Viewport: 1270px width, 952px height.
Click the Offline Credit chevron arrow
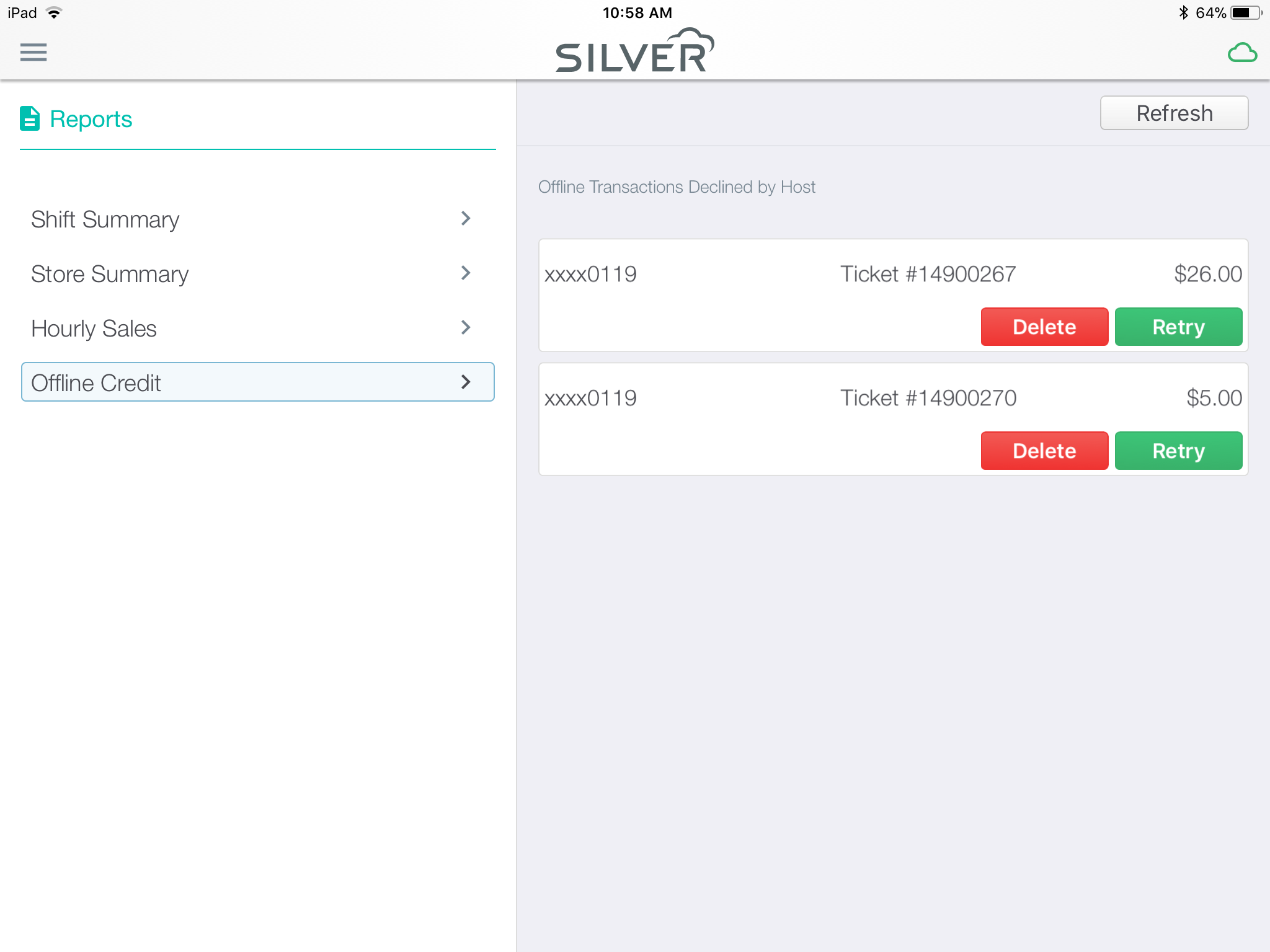pyautogui.click(x=466, y=382)
